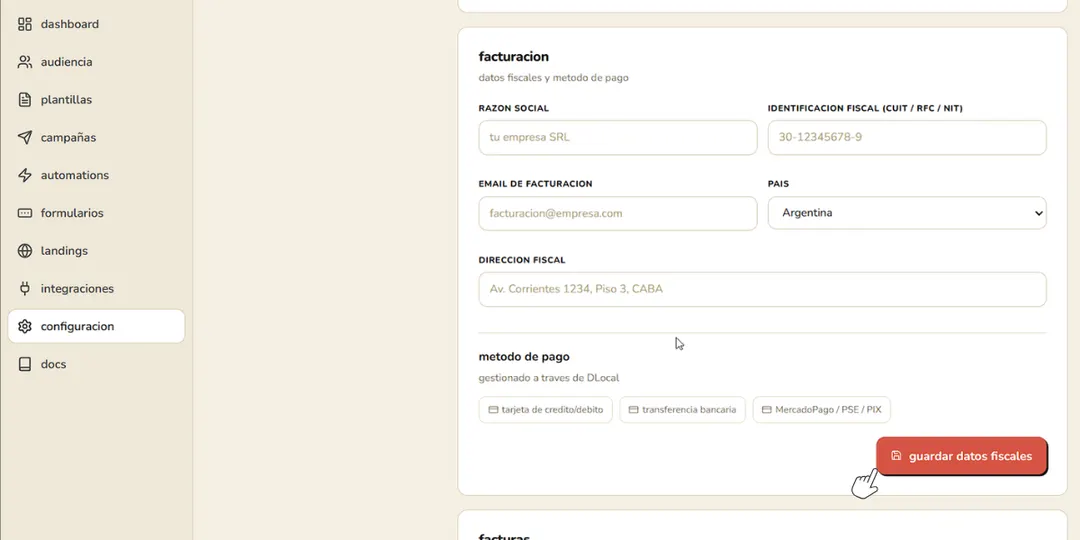
Task: Click the facturacion section heading
Action: 514,56
